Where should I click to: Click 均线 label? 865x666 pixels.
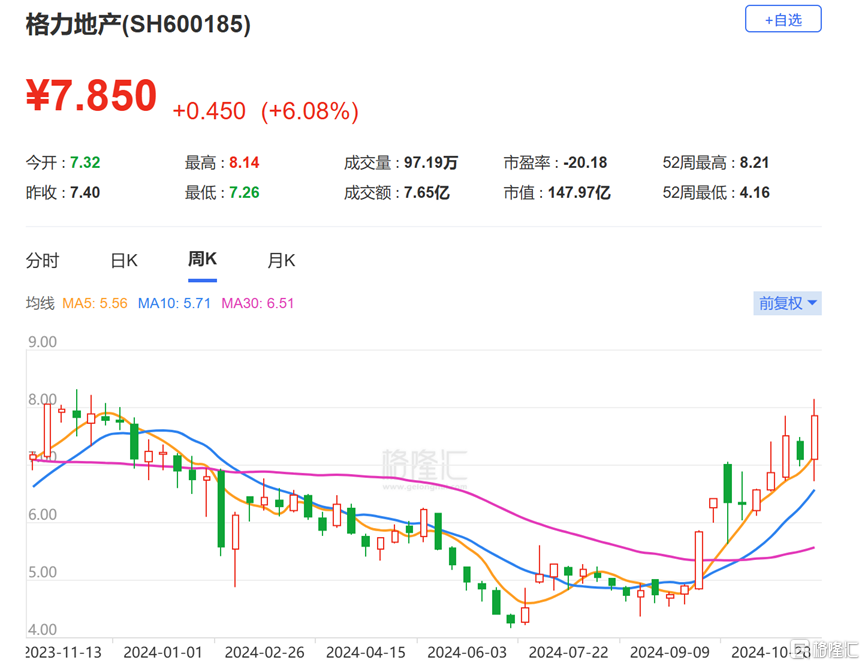point(40,303)
